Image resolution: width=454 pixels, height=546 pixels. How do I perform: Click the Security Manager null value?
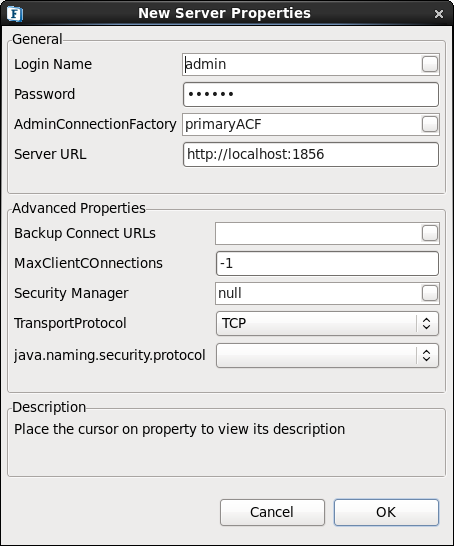[x=230, y=293]
